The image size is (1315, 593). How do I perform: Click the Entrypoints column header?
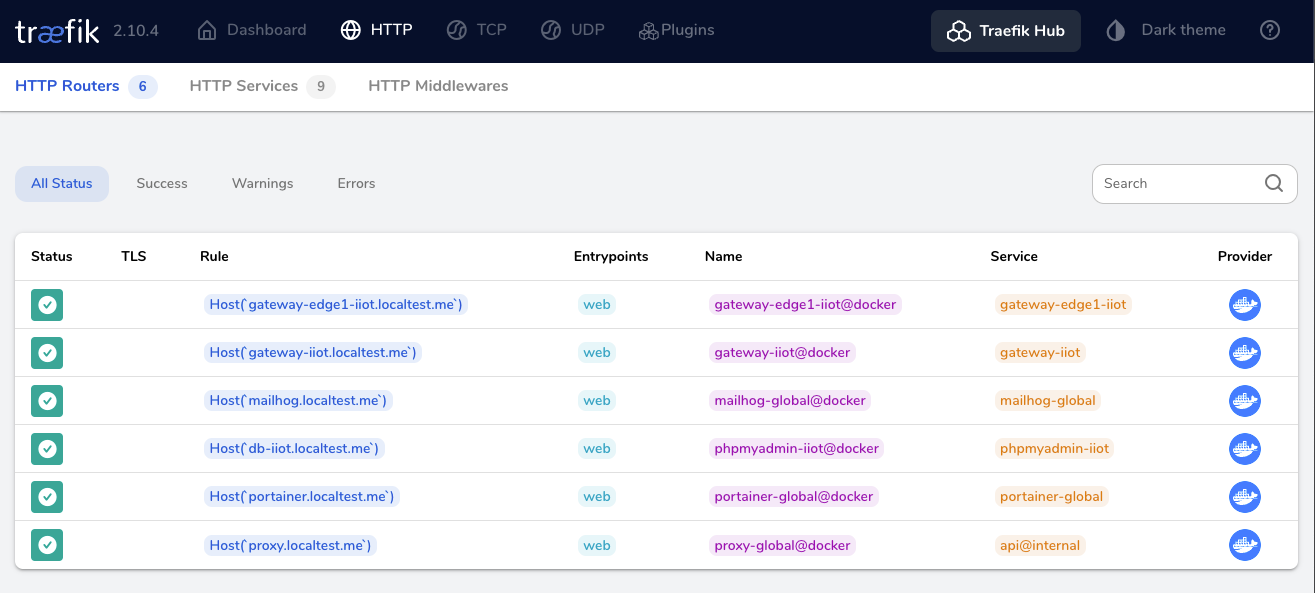(611, 256)
